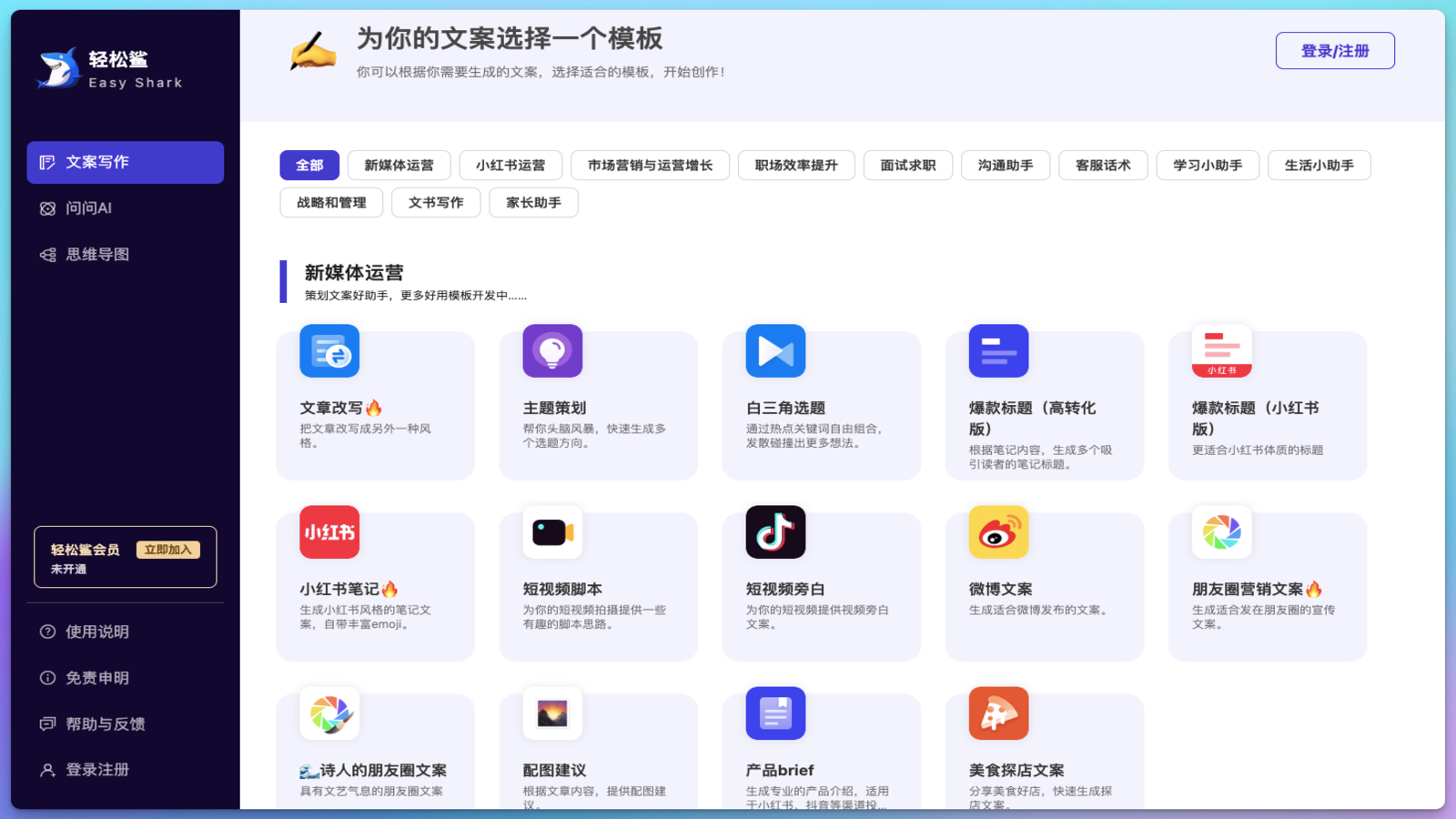Open the 主题策划 lightbulb icon

click(552, 351)
